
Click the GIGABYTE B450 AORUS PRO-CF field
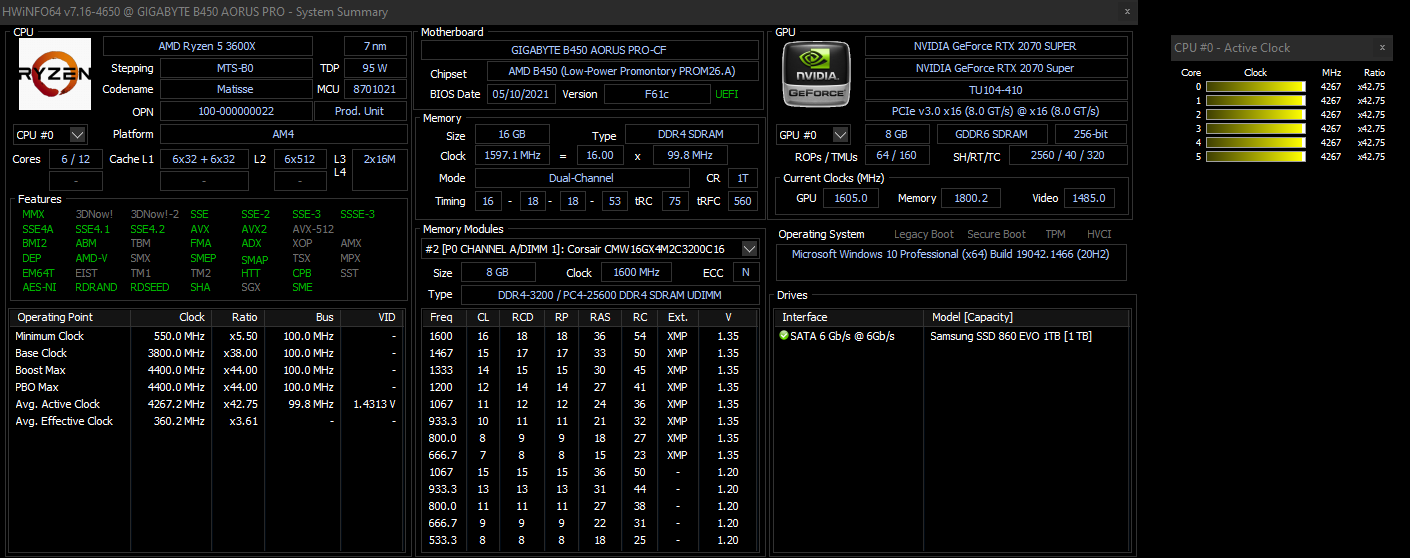(x=590, y=50)
